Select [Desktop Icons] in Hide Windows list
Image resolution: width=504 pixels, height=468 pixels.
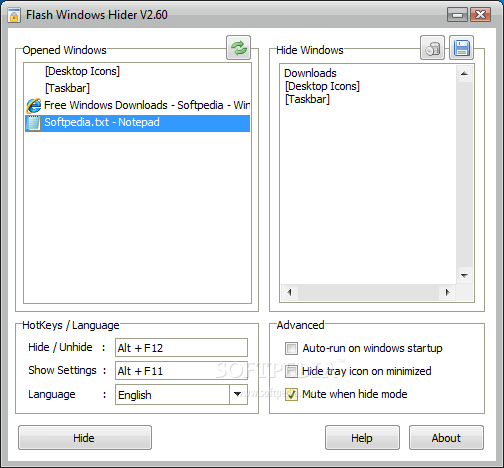(x=322, y=86)
